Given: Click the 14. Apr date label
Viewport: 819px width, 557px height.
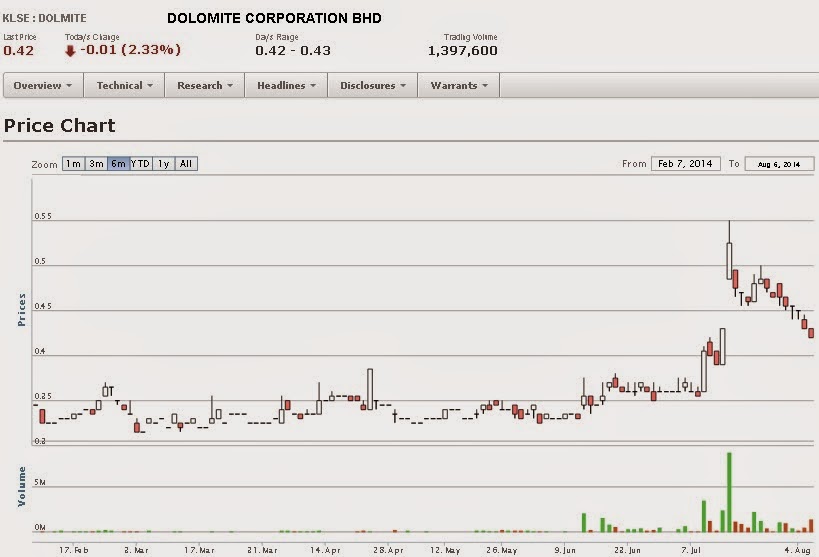Looking at the screenshot, I should point(325,550).
